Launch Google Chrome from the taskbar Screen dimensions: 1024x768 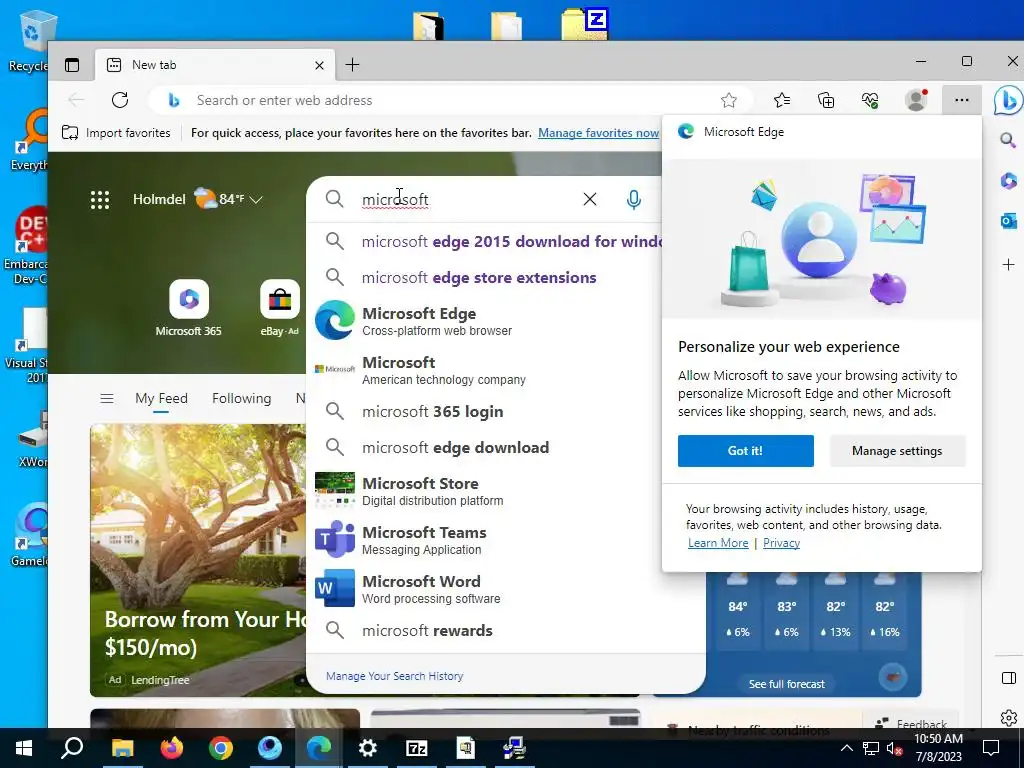(x=221, y=748)
